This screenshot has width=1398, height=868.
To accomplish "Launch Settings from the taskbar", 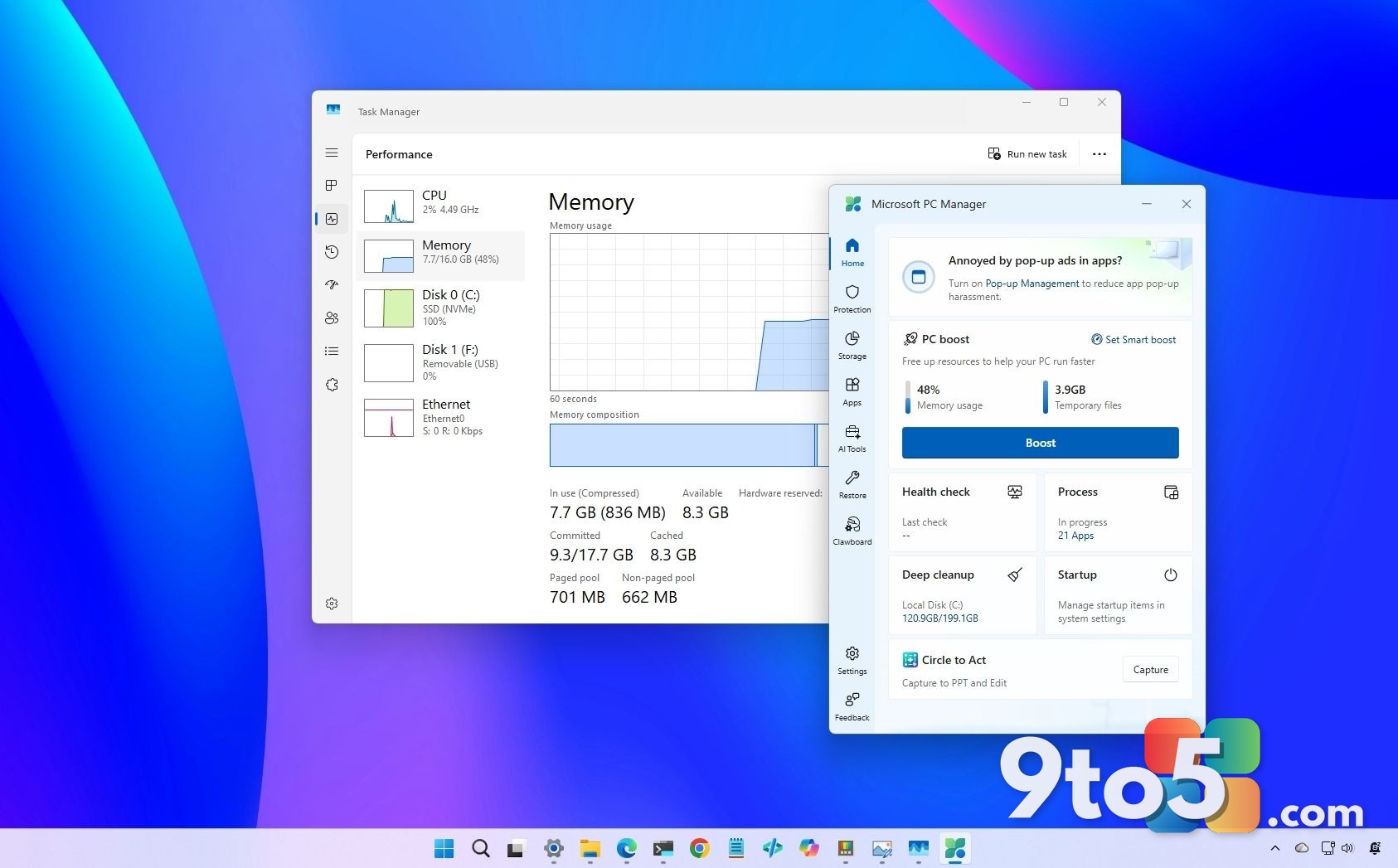I will (554, 848).
